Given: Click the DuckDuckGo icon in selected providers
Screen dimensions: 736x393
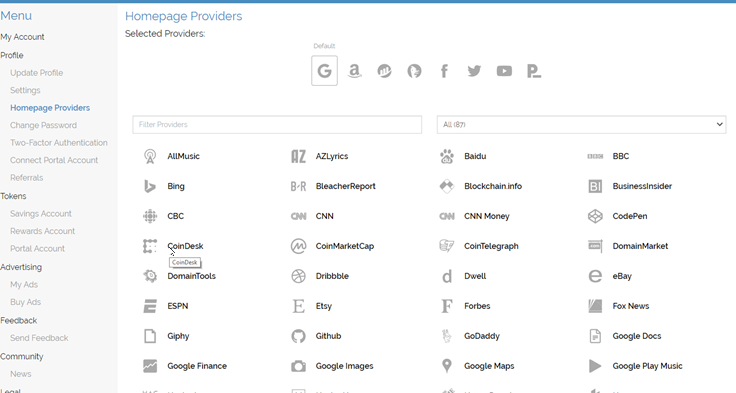Looking at the screenshot, I should pos(414,71).
